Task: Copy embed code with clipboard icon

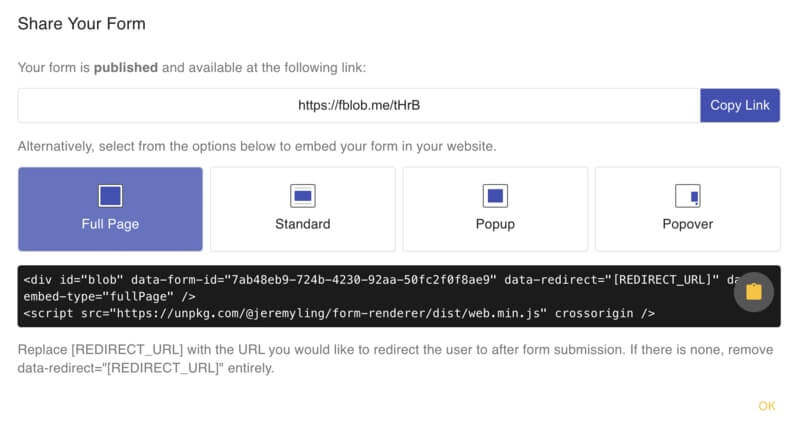Action: click(x=754, y=292)
